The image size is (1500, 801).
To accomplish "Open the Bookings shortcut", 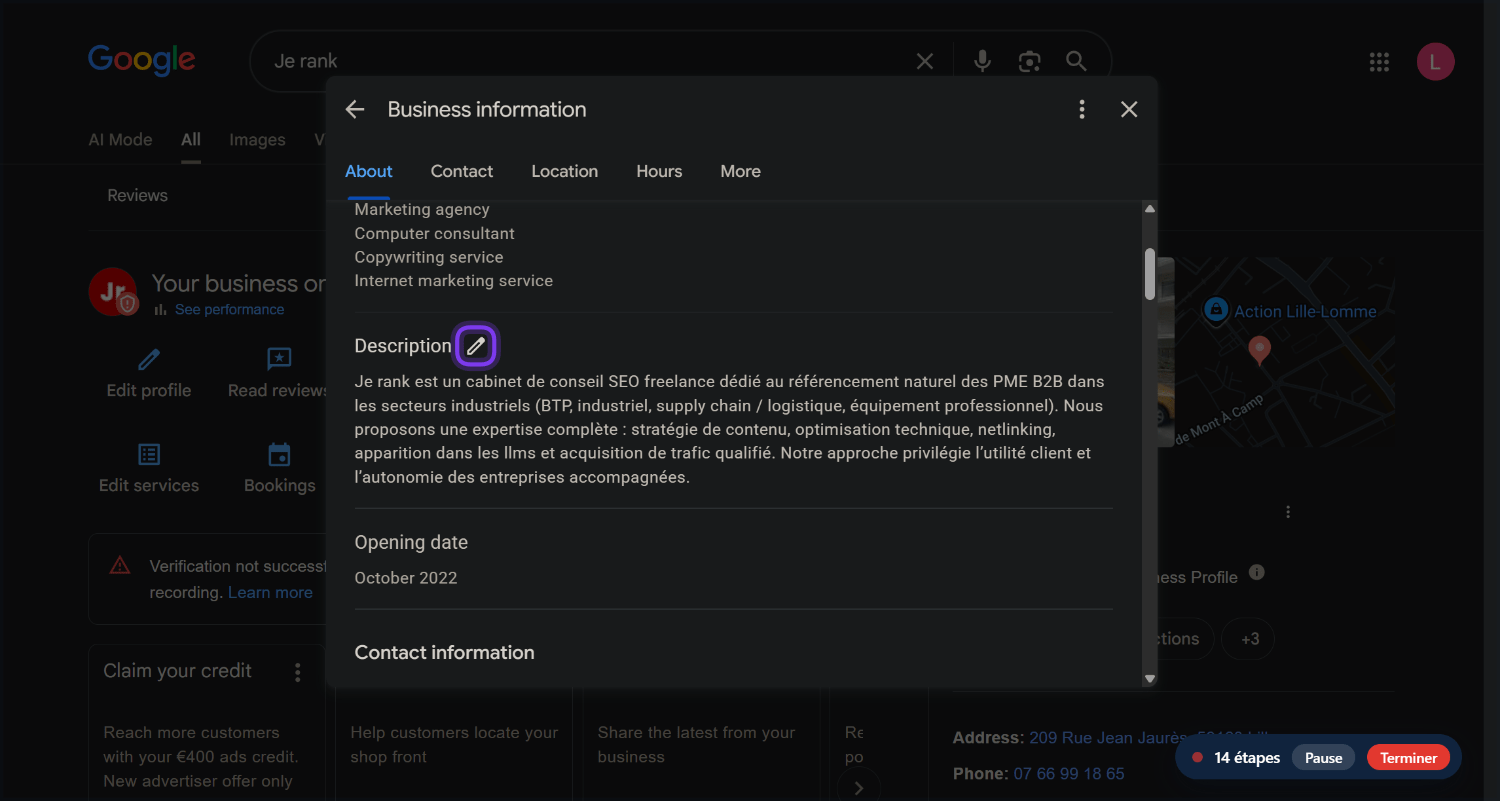I will [279, 470].
